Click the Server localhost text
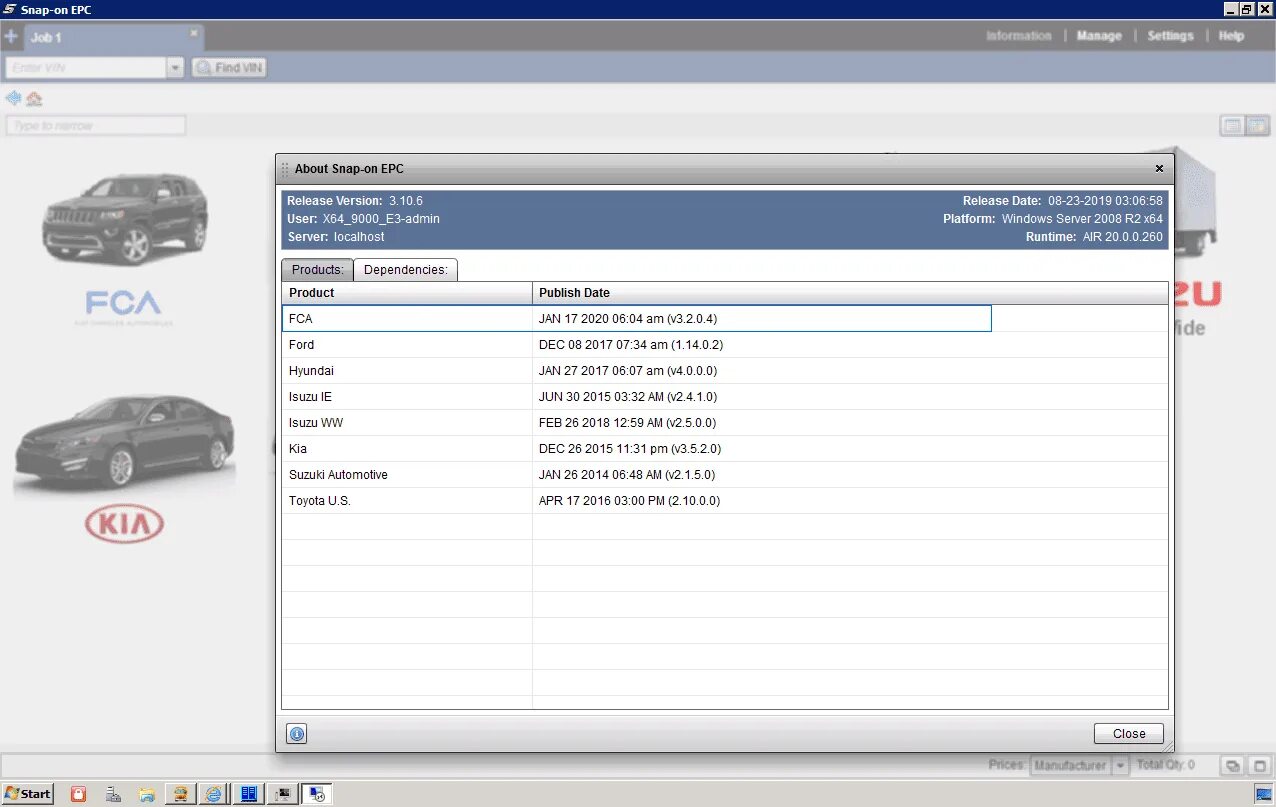This screenshot has width=1276, height=807. click(336, 237)
